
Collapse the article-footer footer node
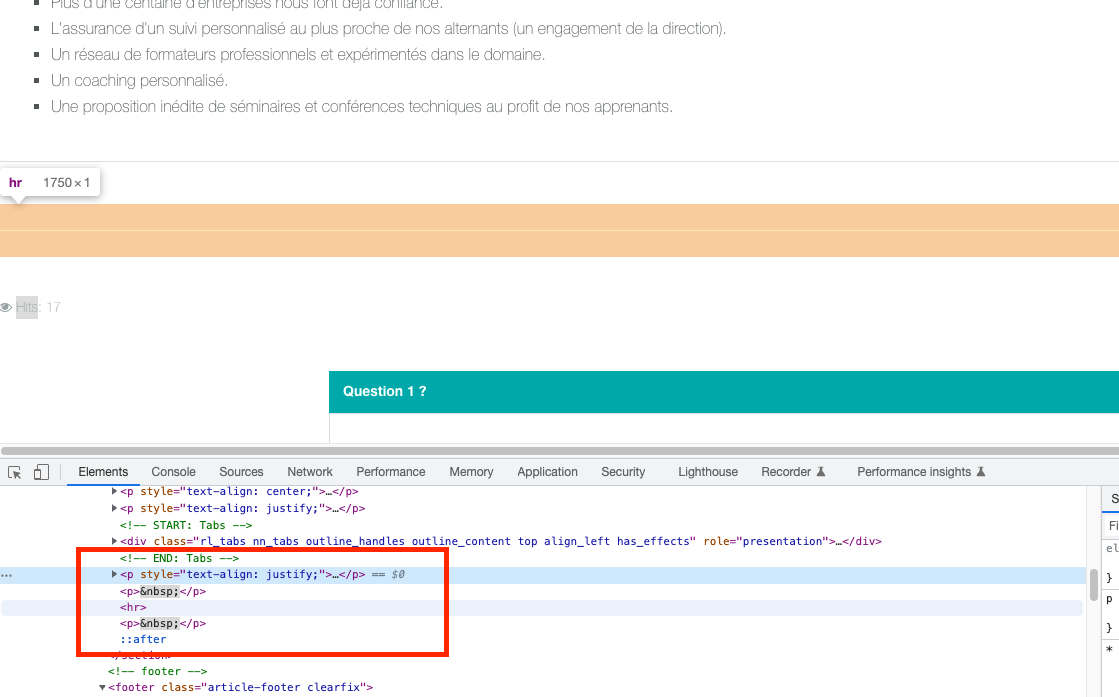coord(102,688)
